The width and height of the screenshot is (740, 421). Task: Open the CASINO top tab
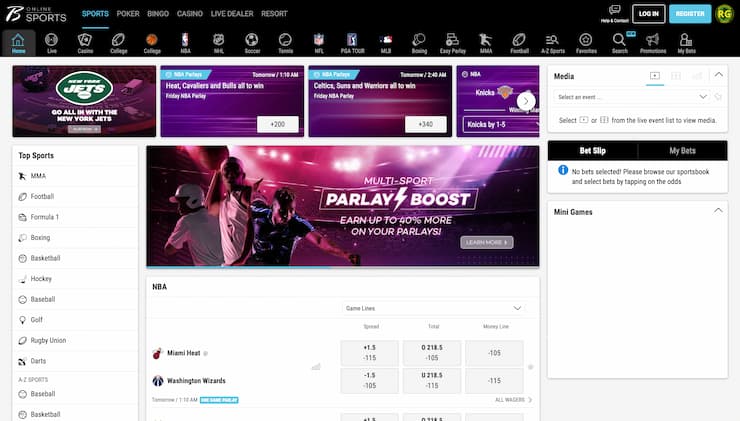190,14
